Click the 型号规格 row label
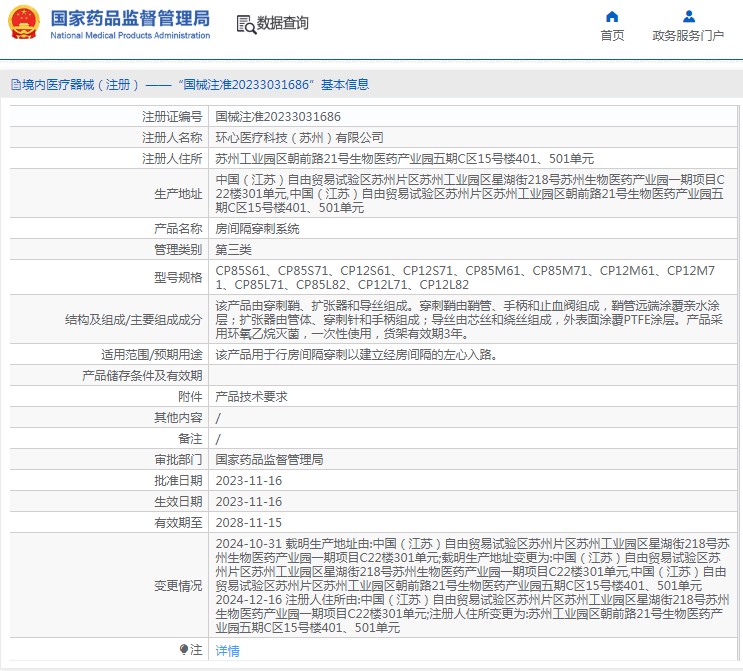Screen dimensions: 743x671 tap(178, 277)
